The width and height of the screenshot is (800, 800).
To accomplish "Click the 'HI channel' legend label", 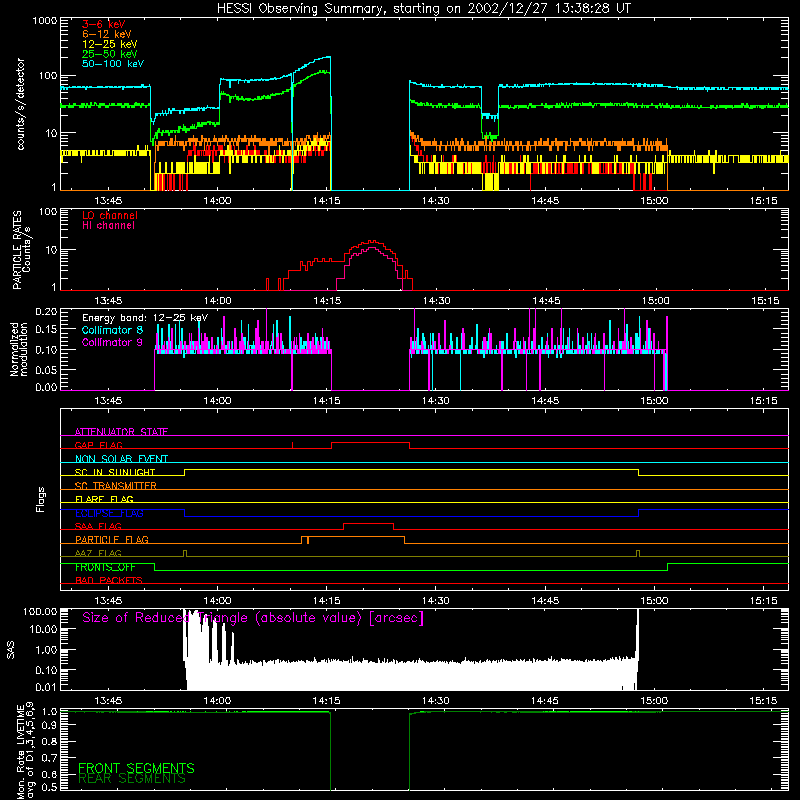I will (x=108, y=226).
